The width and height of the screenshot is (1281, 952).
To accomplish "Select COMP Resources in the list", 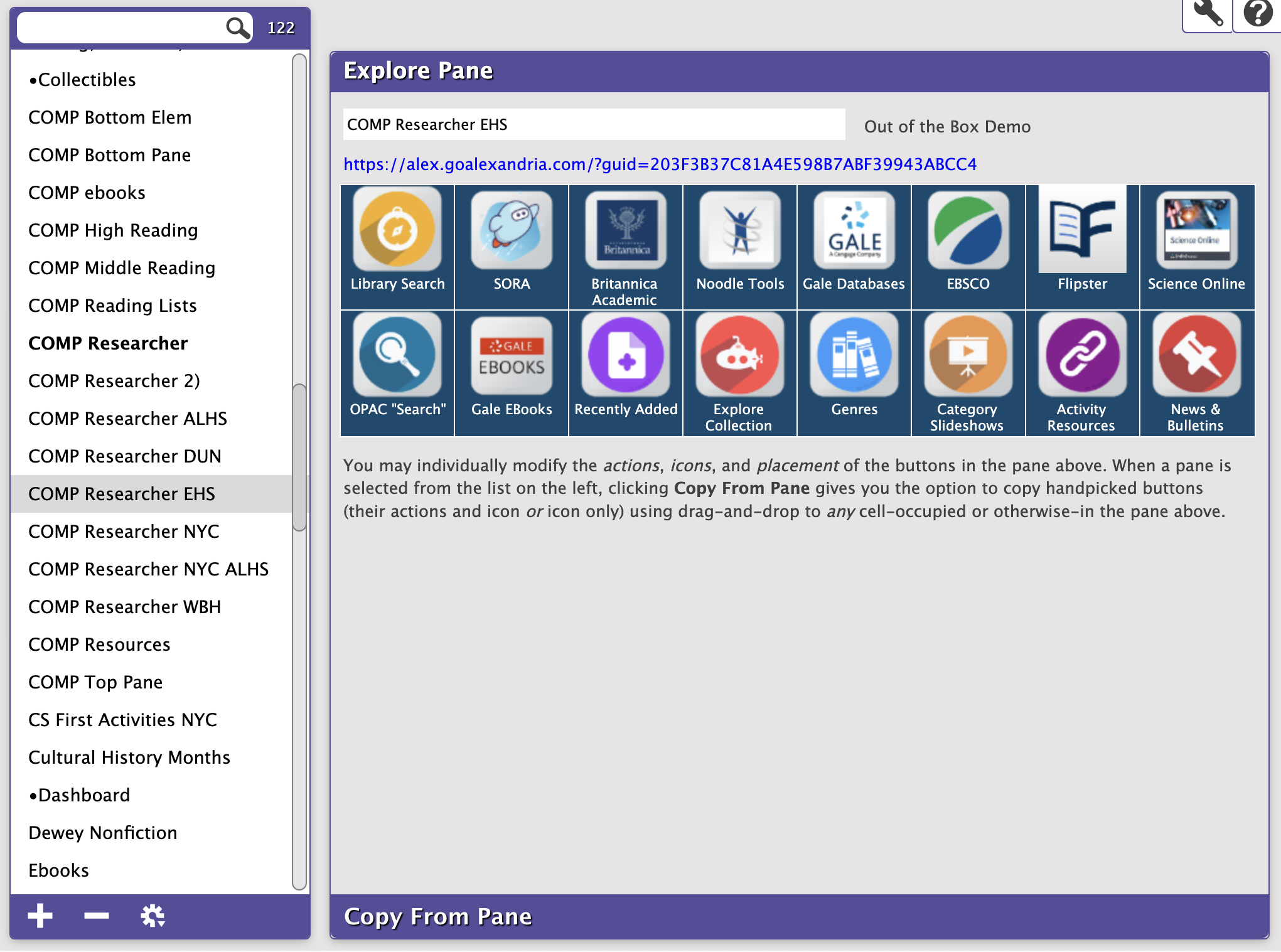I will click(x=151, y=644).
